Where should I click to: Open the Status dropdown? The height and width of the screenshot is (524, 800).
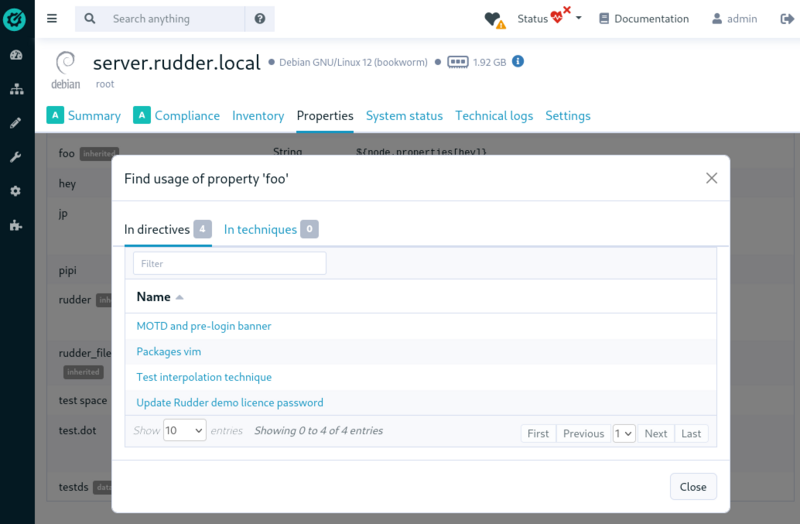tap(549, 18)
